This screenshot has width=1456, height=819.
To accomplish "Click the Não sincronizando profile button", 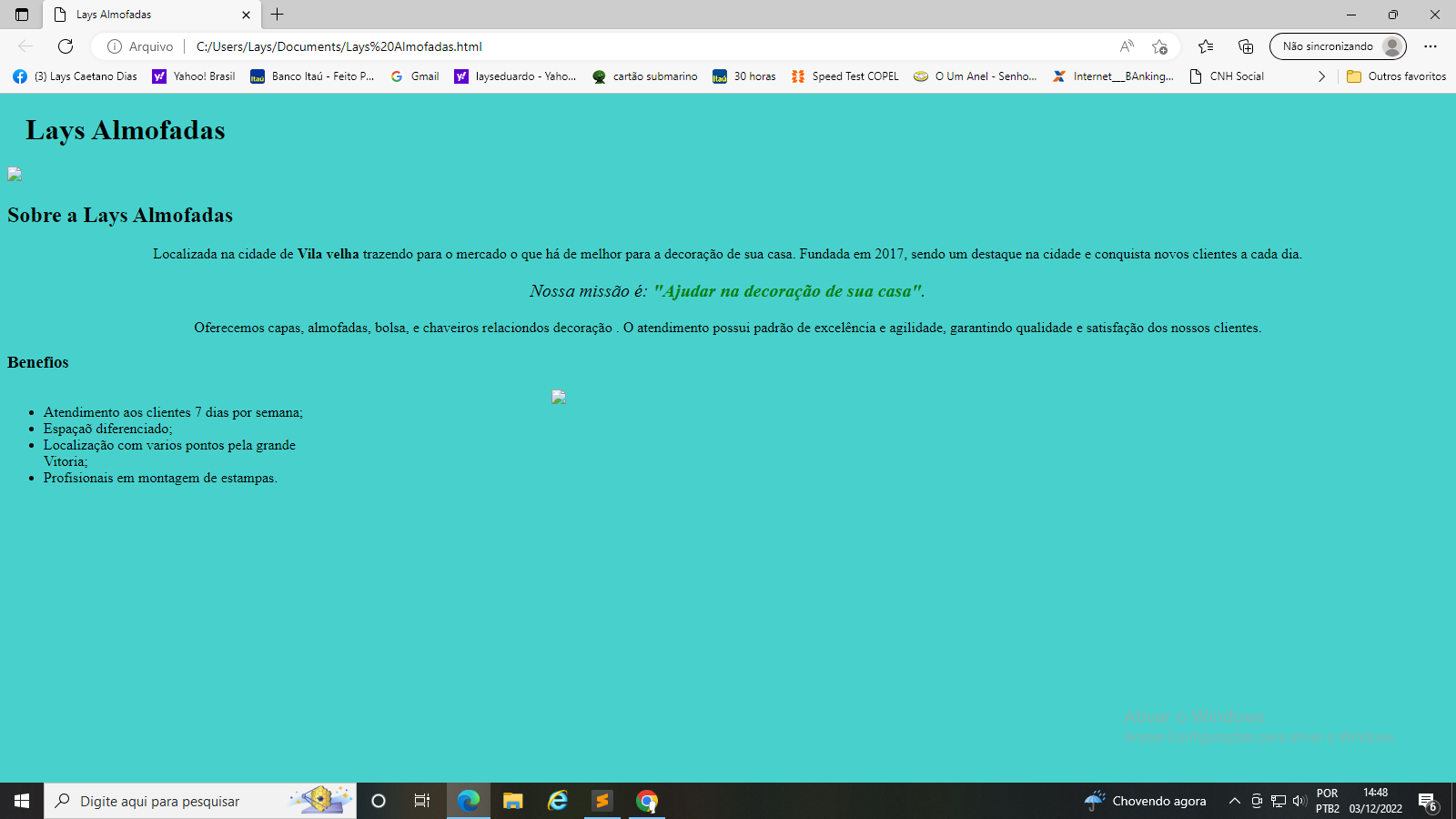I will tap(1338, 46).
